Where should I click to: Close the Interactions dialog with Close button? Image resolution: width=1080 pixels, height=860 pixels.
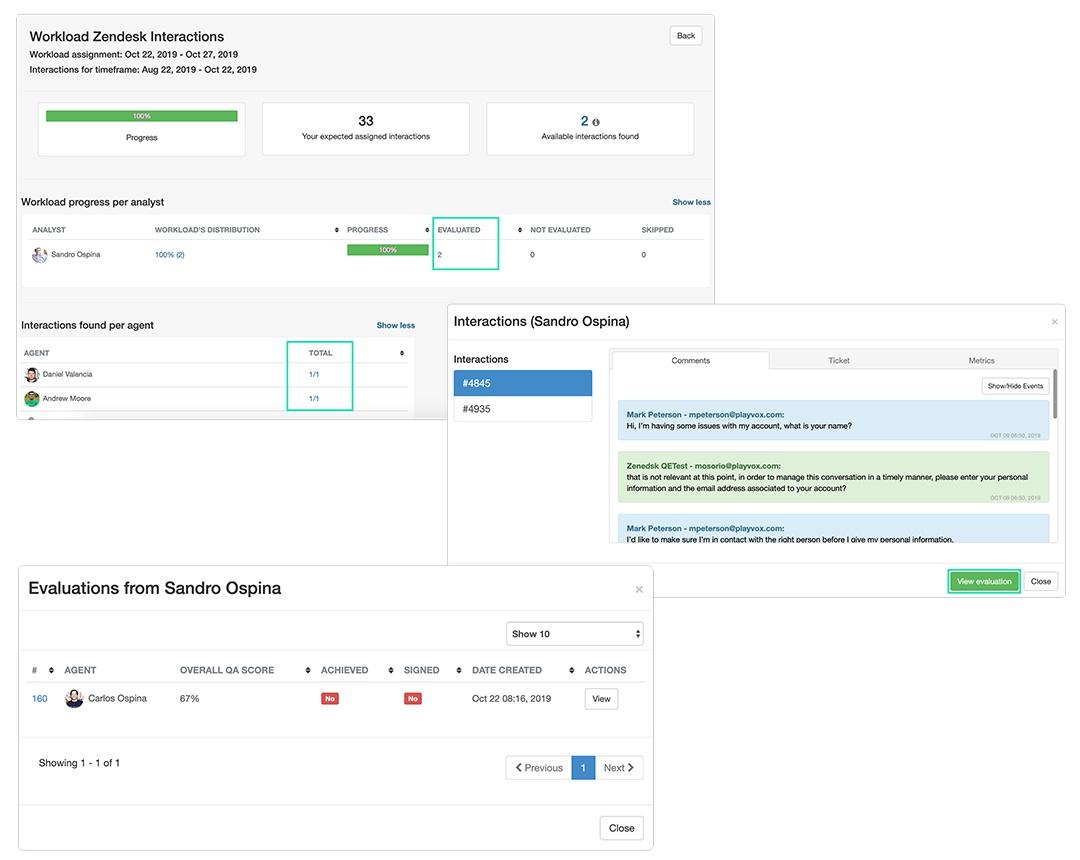[x=1040, y=582]
